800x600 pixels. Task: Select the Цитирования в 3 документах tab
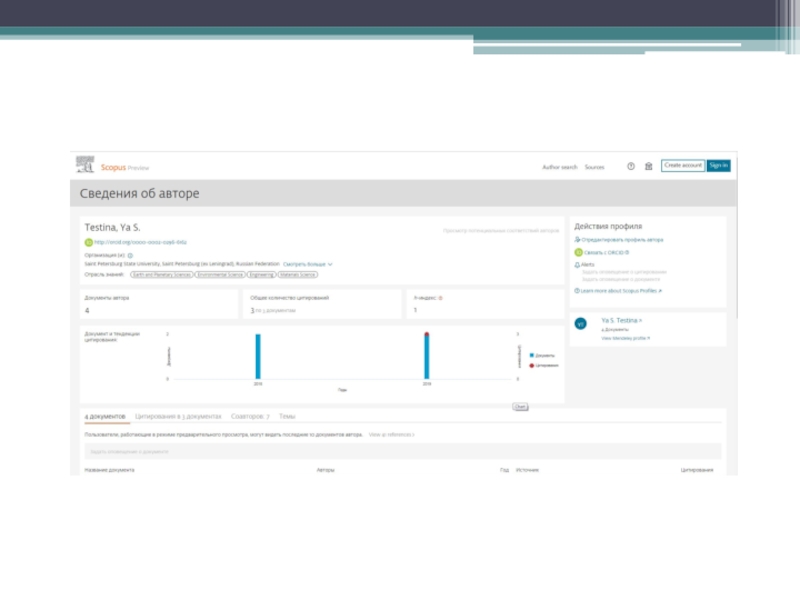coord(178,415)
